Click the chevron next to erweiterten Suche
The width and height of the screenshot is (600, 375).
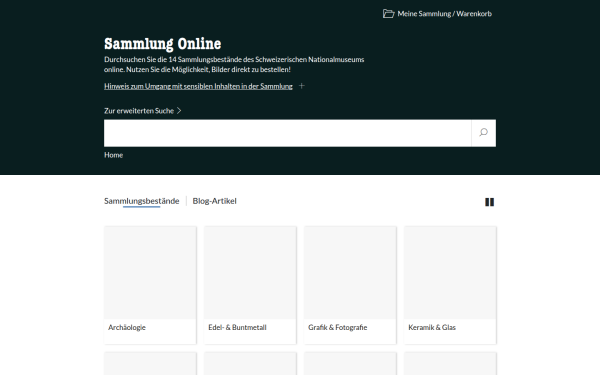pos(179,111)
